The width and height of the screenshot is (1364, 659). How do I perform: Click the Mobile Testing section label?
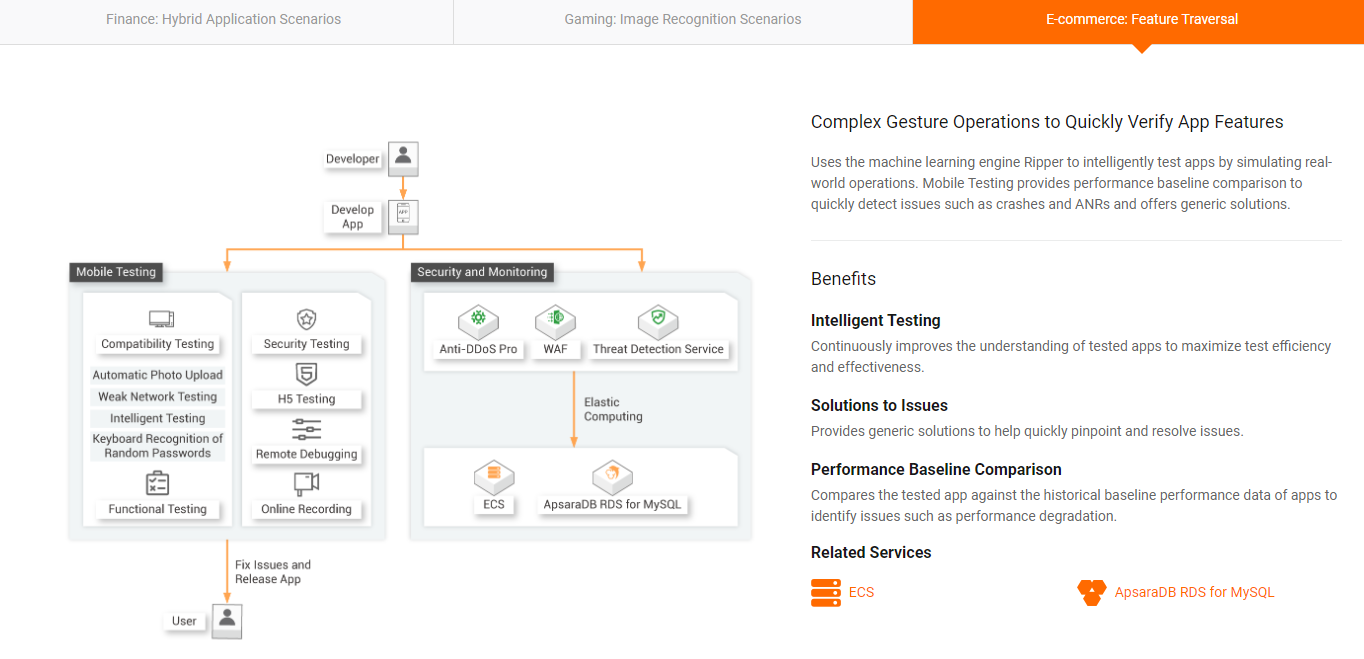pyautogui.click(x=116, y=272)
